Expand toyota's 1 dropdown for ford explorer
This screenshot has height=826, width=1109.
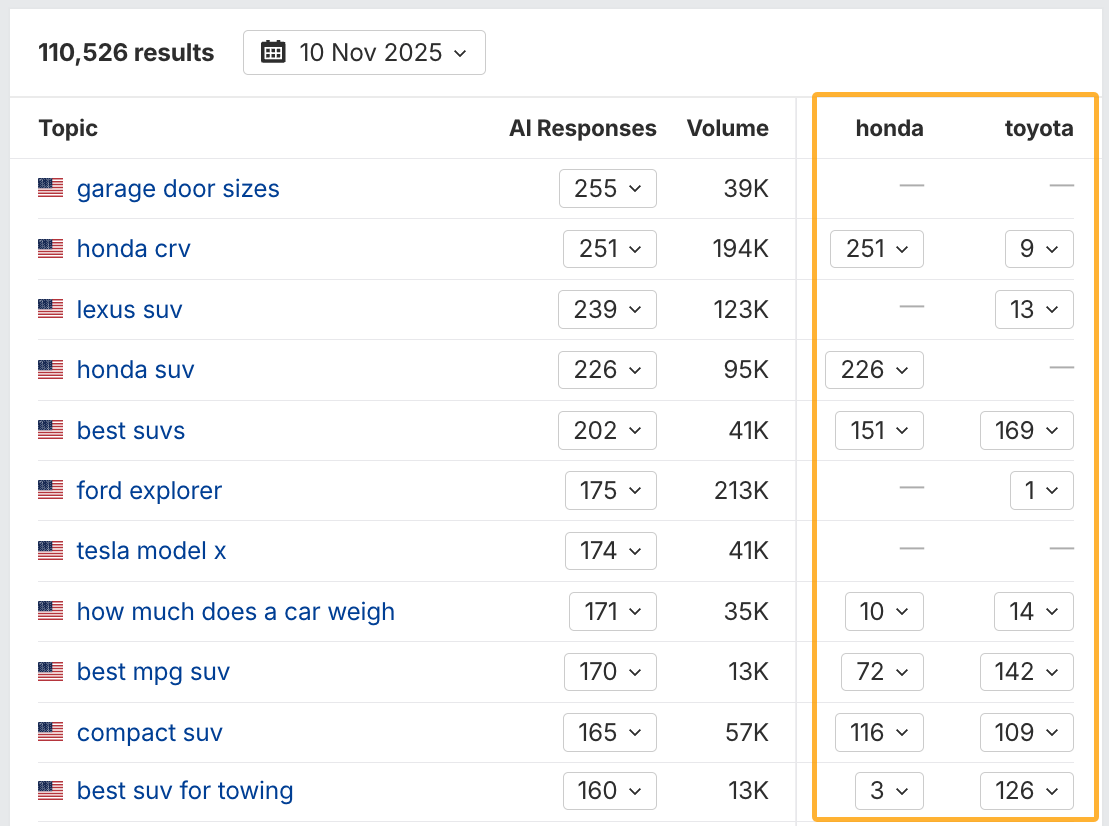1041,490
